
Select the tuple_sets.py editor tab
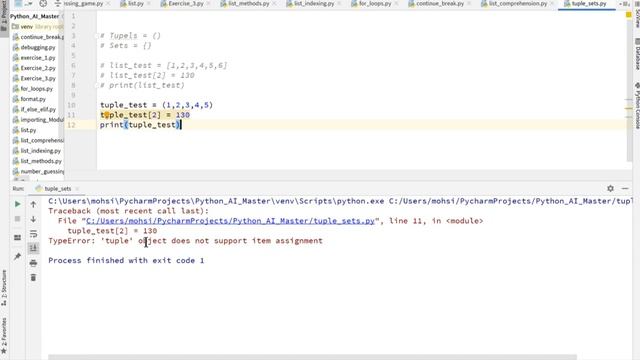[586, 4]
